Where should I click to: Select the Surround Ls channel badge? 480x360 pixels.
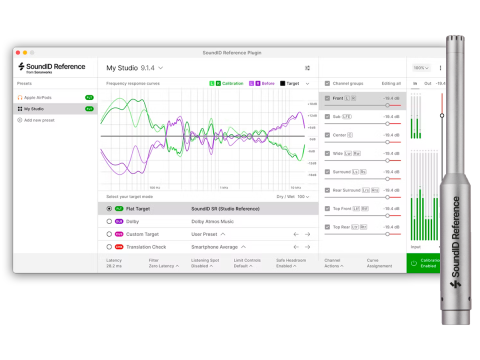(355, 172)
